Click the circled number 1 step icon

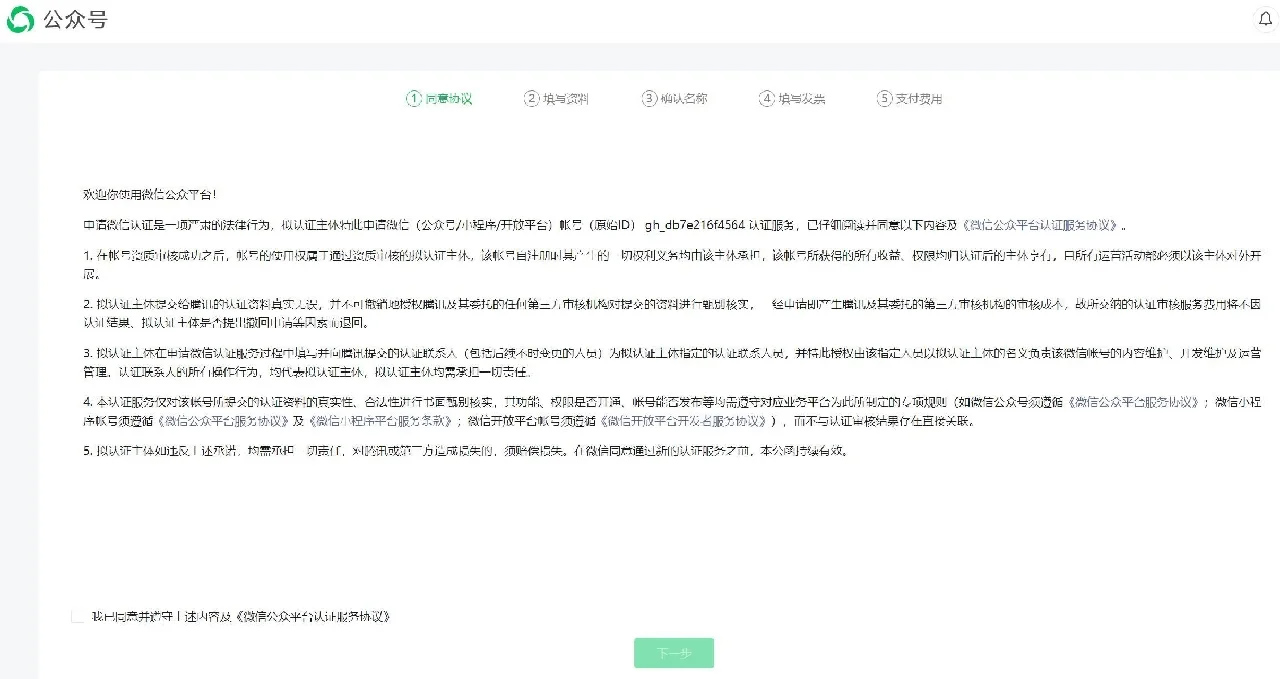414,98
